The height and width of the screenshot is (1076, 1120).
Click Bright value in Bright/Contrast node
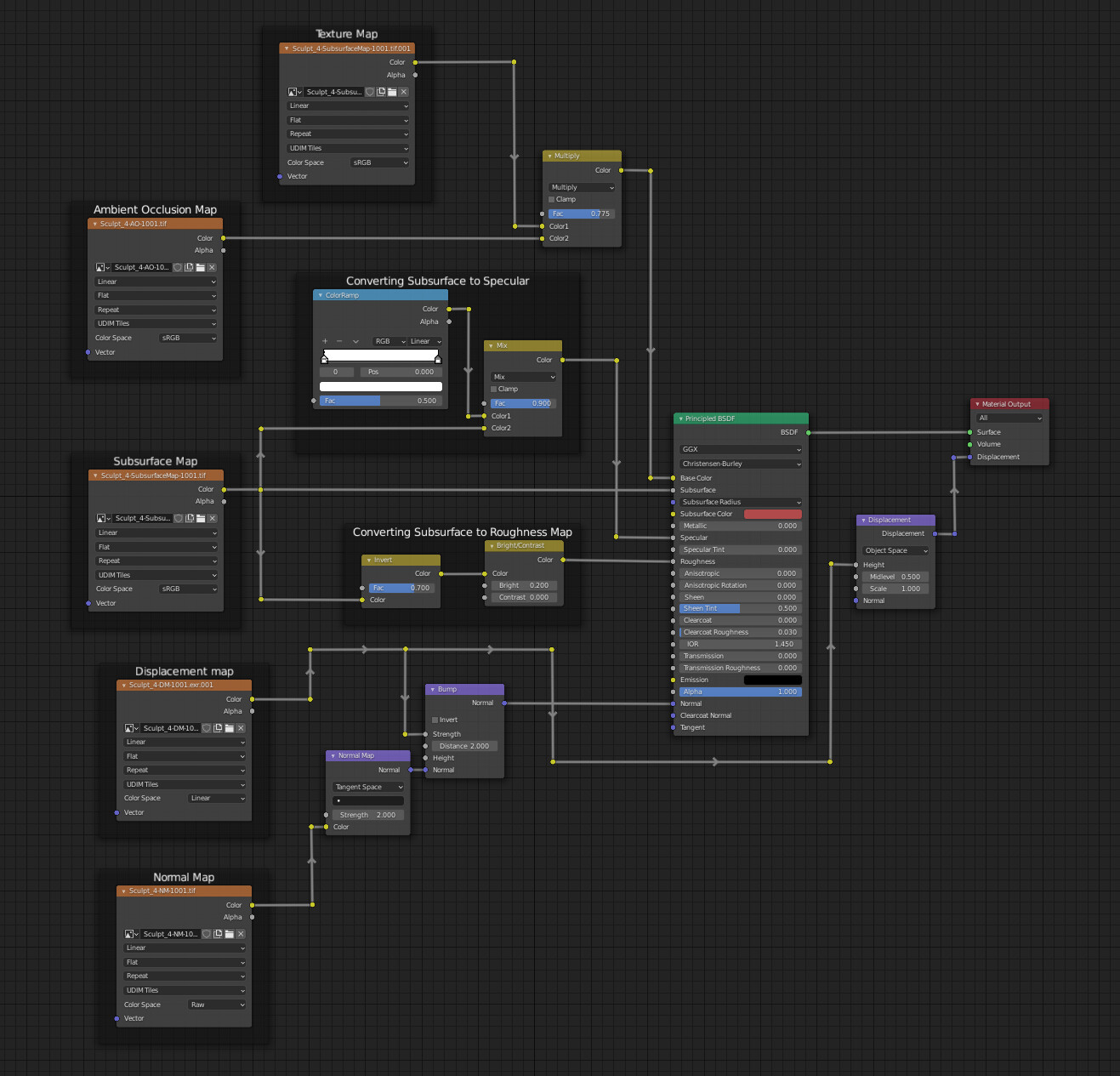click(524, 585)
